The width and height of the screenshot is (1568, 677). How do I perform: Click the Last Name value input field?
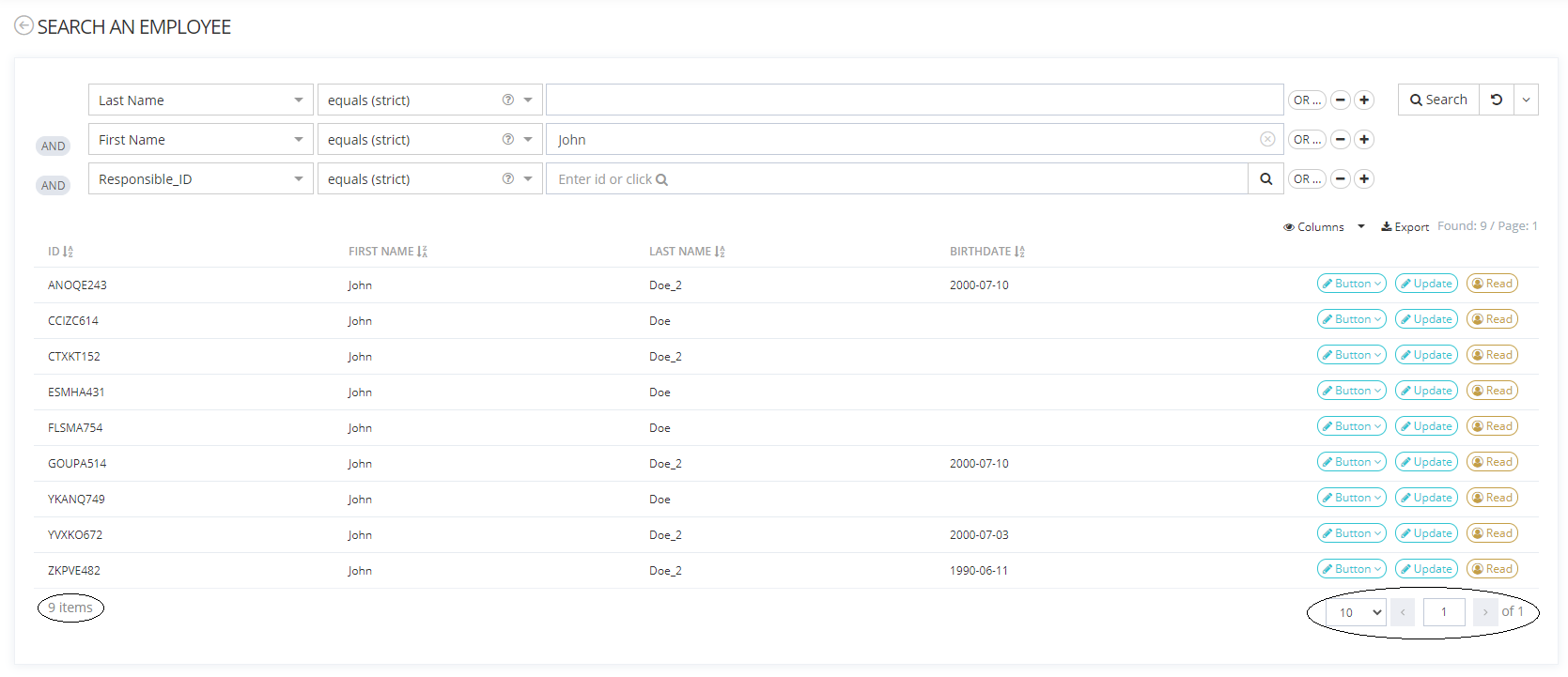pyautogui.click(x=913, y=100)
